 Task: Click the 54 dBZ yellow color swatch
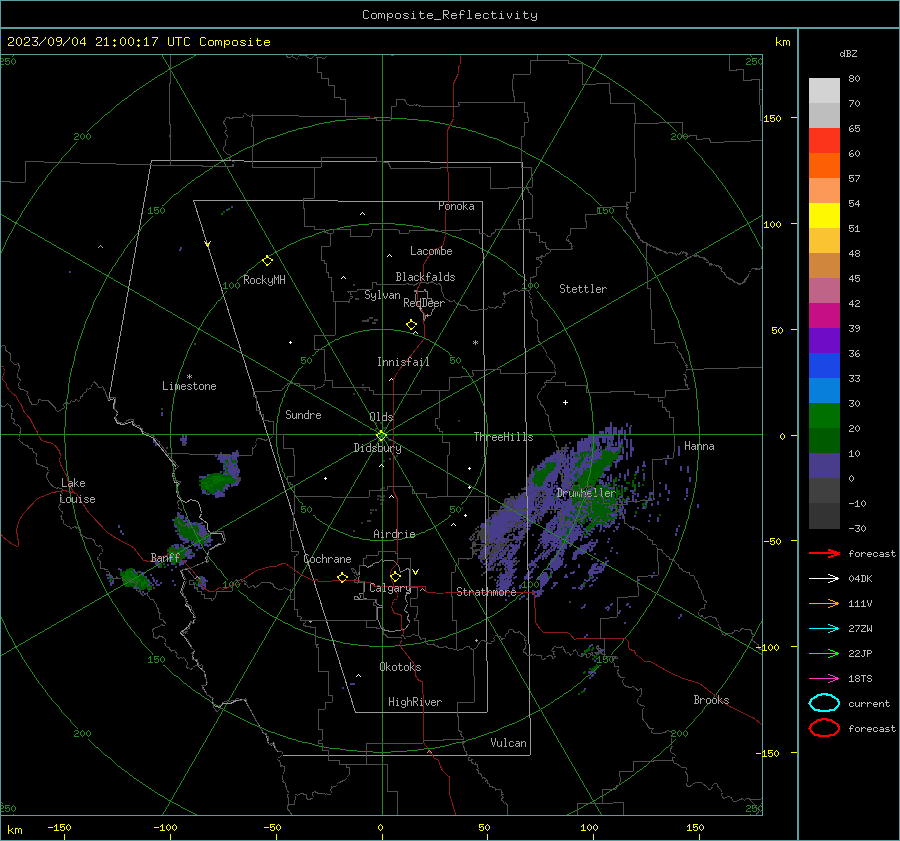[824, 215]
